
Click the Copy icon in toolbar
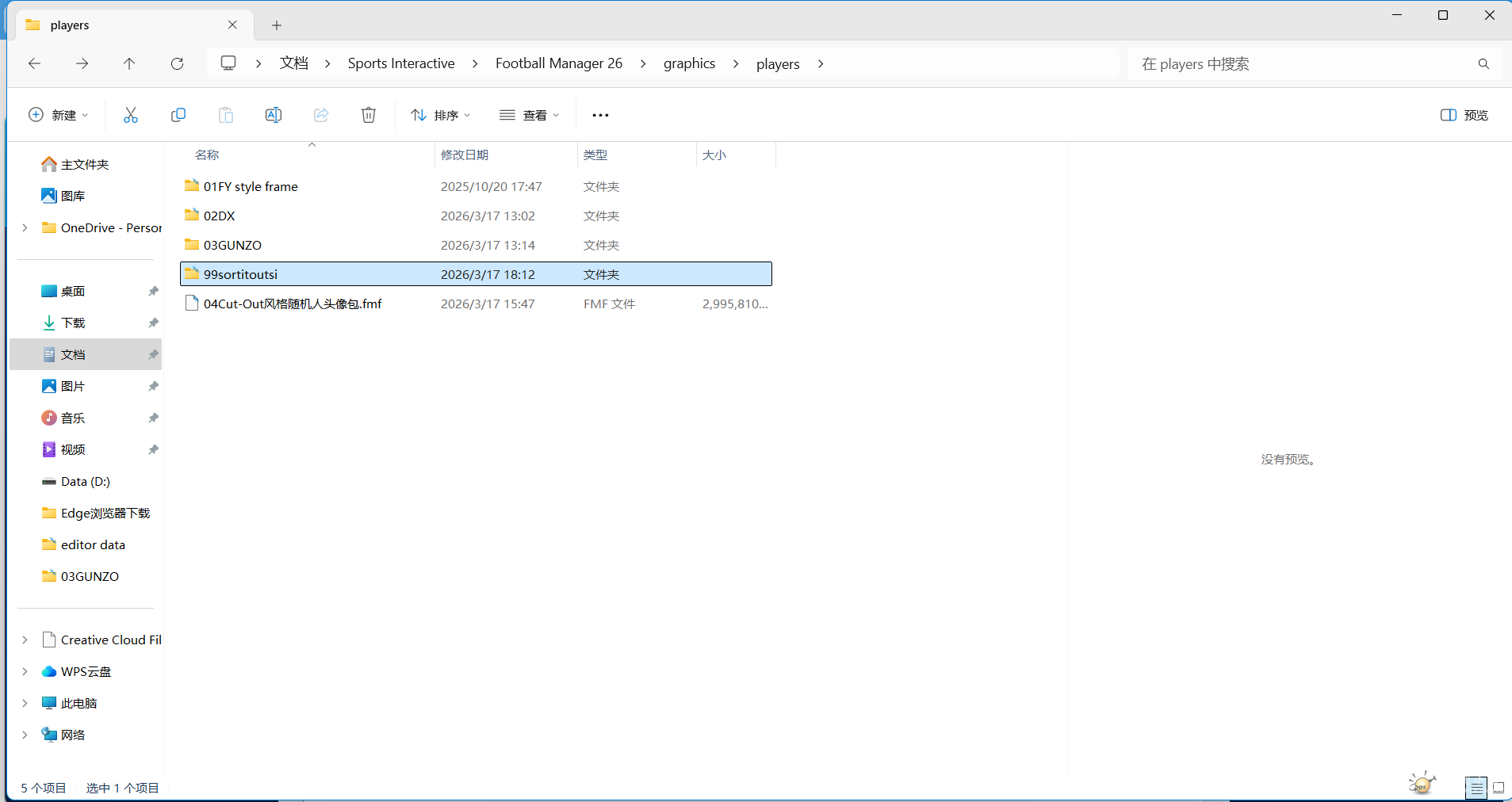pos(178,115)
